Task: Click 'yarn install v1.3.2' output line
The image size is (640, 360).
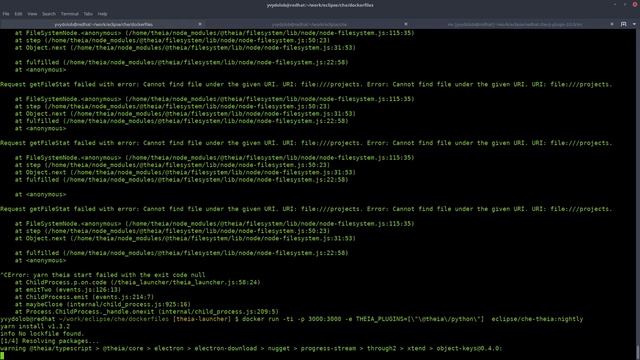Action: coord(35,327)
